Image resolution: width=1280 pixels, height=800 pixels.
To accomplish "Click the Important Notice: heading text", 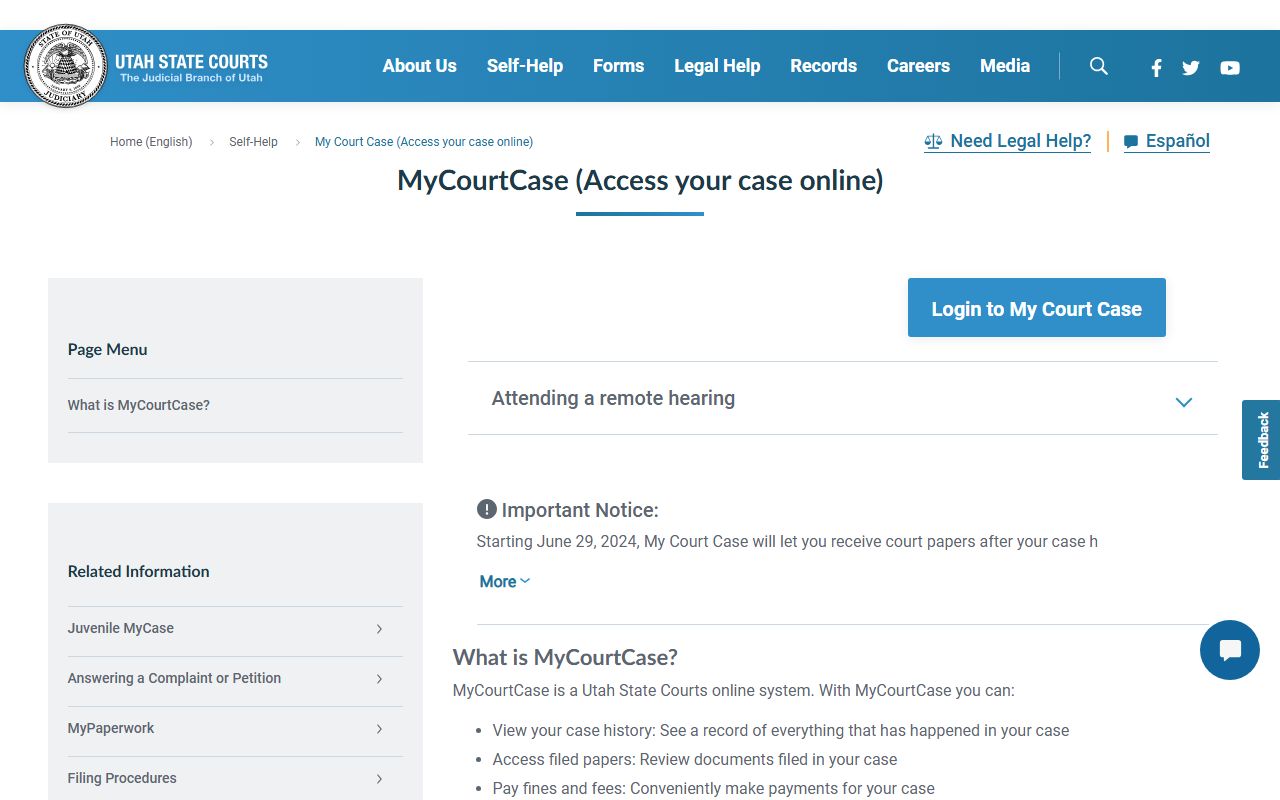I will click(x=580, y=510).
